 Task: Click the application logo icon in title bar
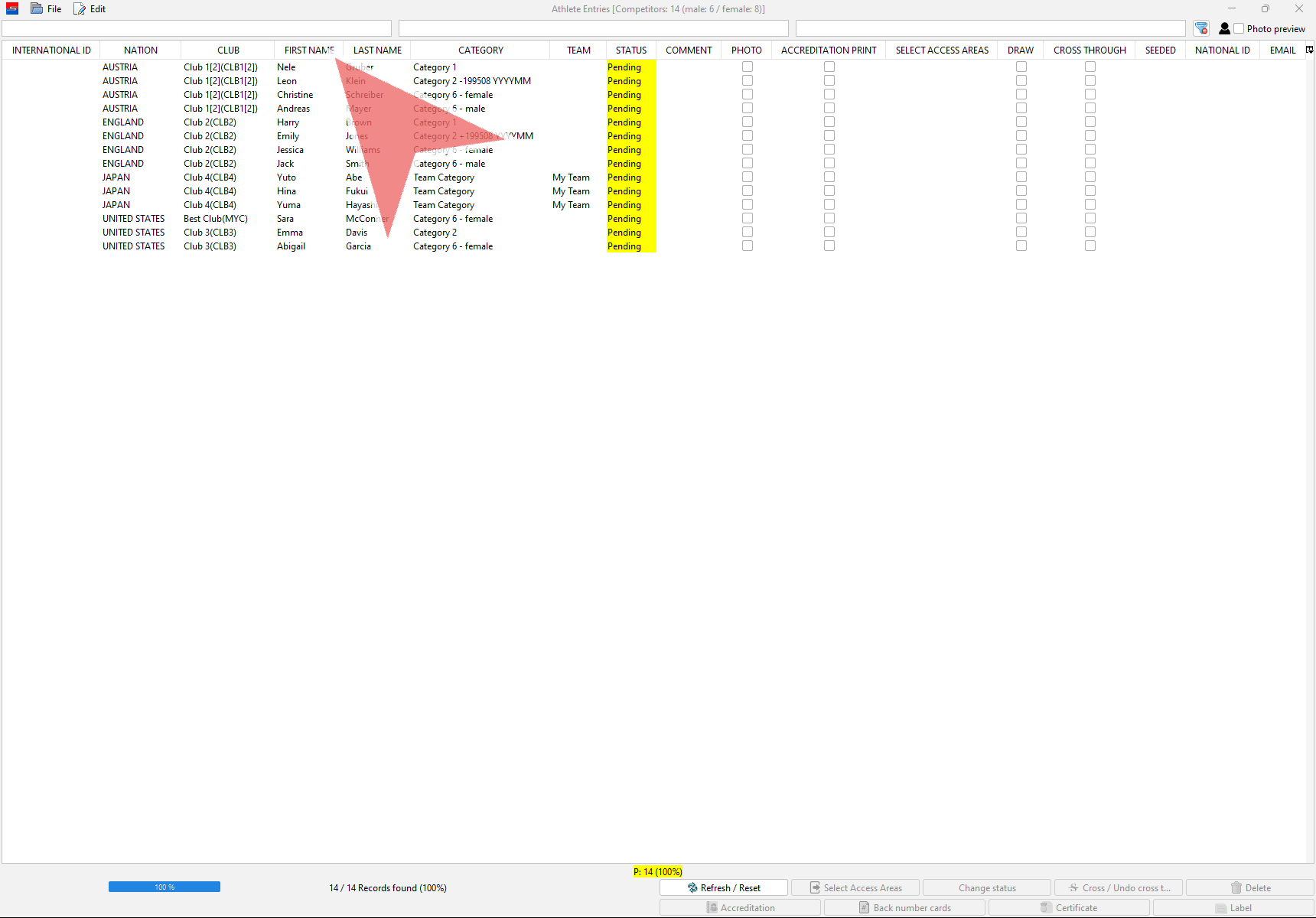coord(12,9)
